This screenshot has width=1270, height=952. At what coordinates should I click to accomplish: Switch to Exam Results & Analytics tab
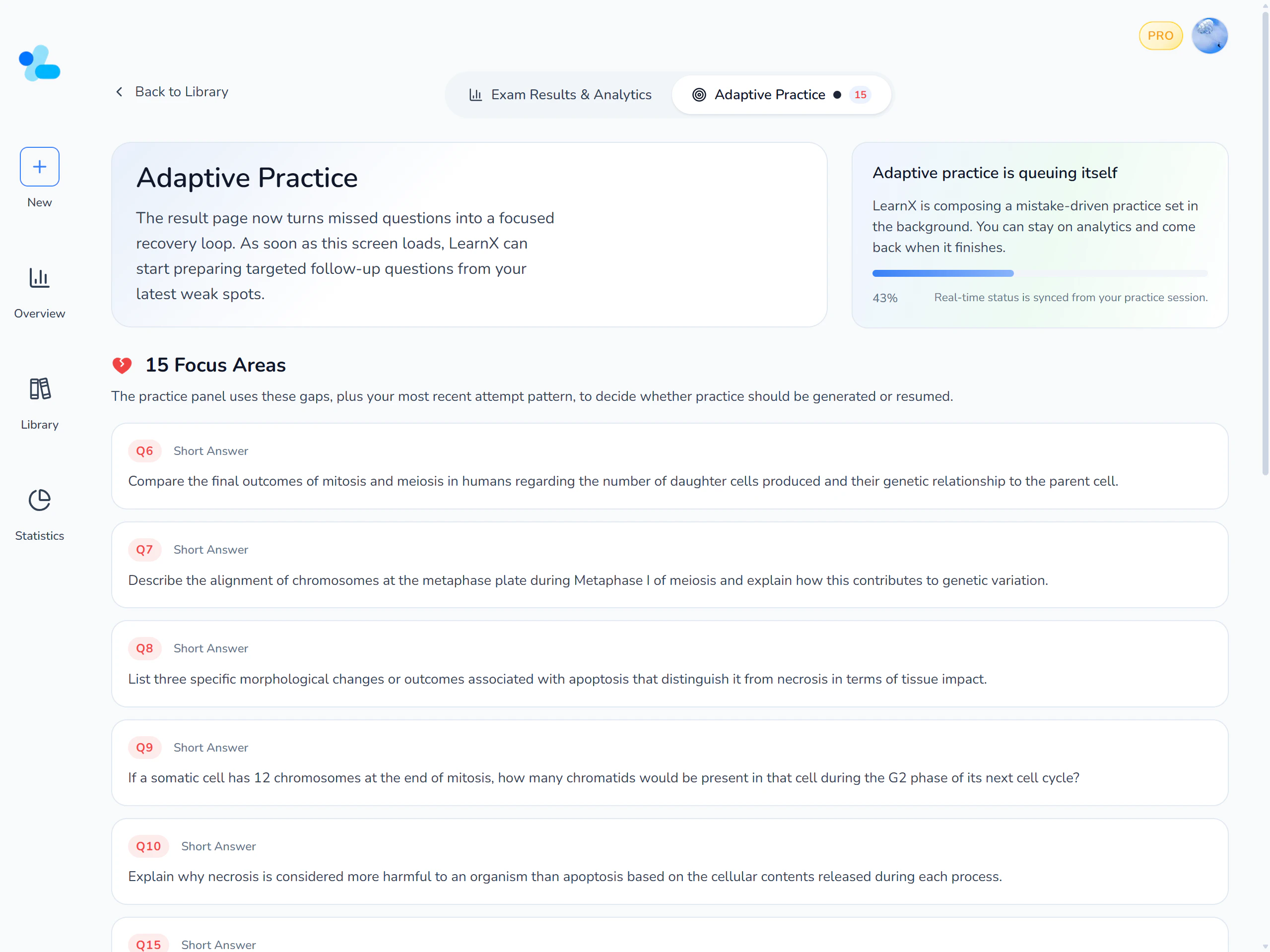[x=560, y=95]
